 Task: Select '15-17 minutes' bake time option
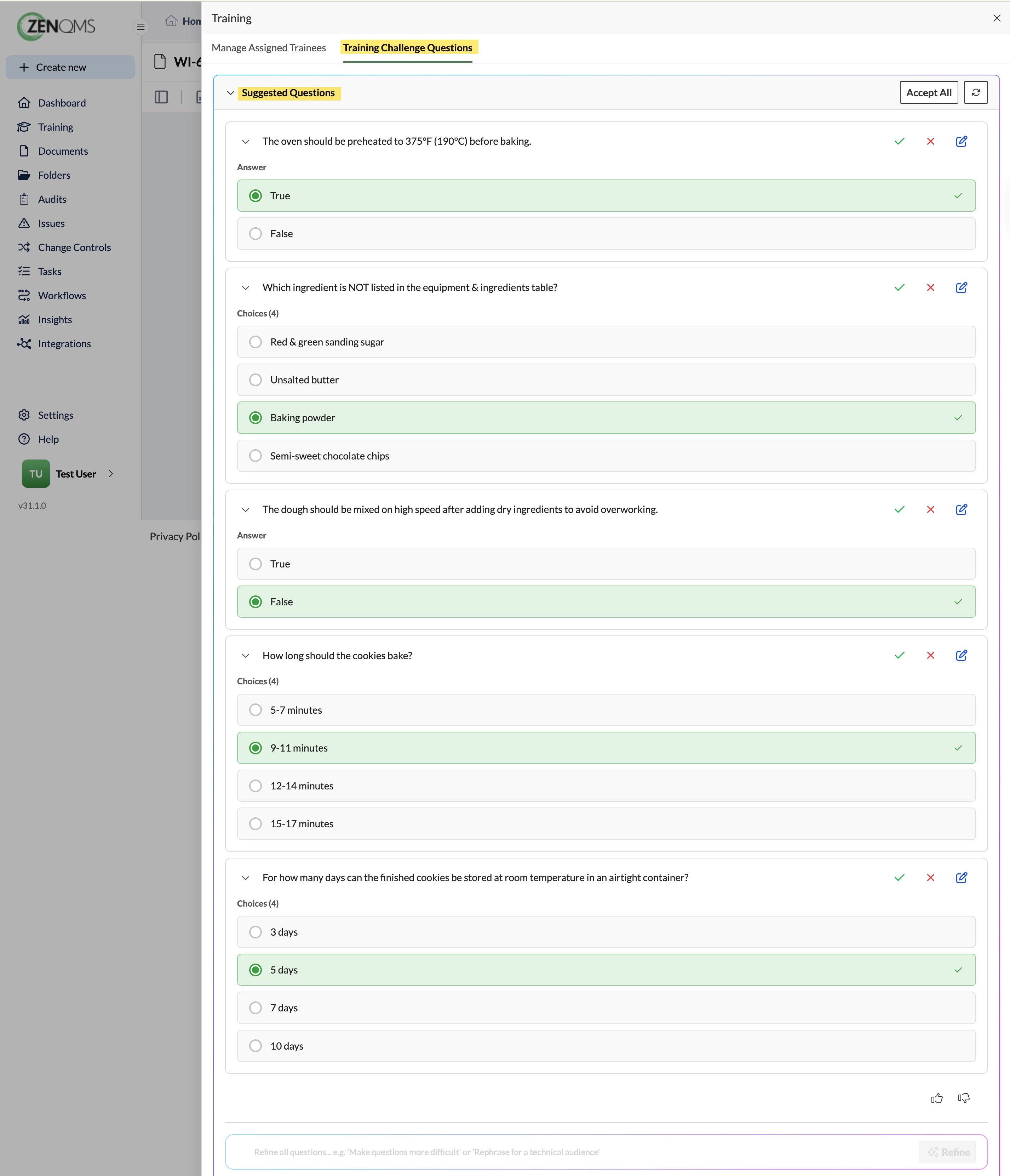606,824
